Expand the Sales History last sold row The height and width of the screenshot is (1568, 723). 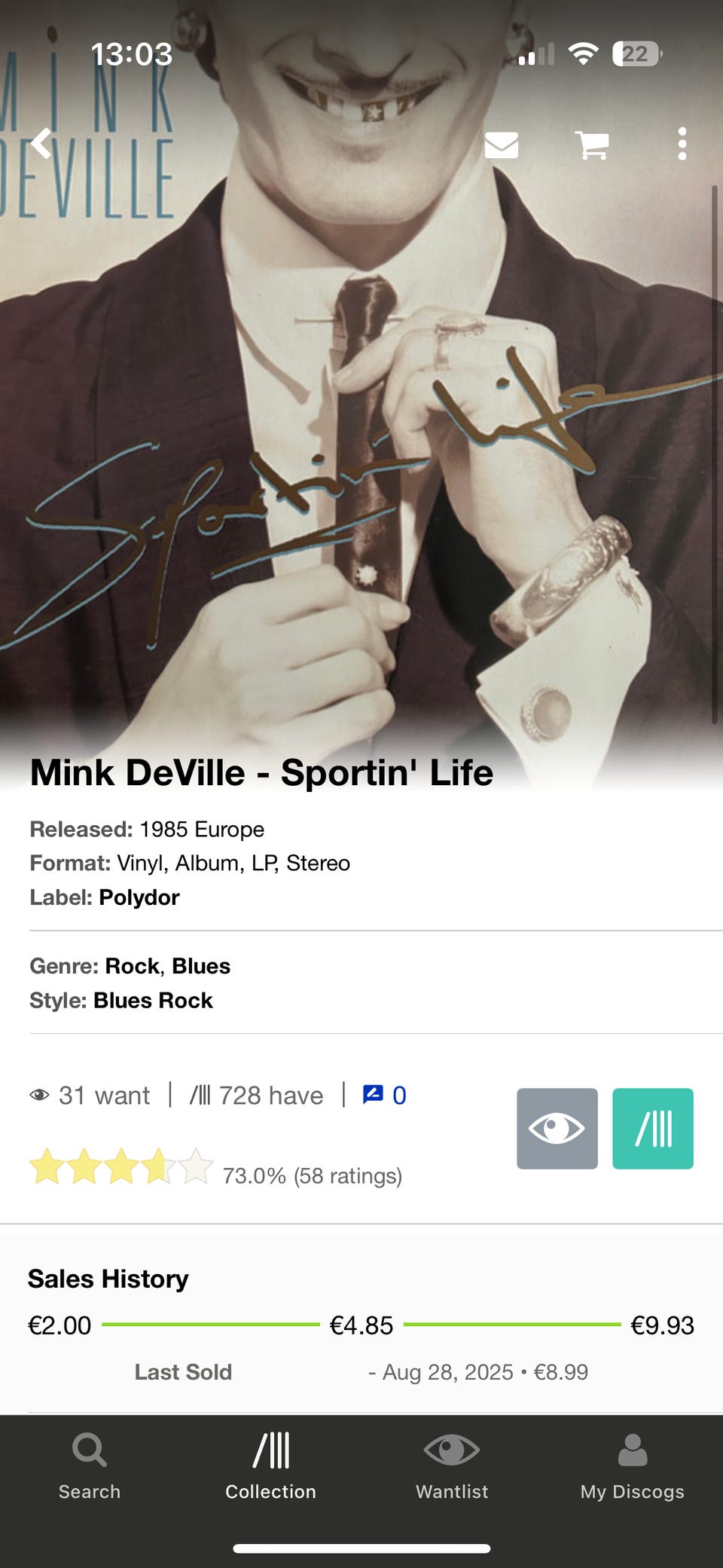[361, 1372]
